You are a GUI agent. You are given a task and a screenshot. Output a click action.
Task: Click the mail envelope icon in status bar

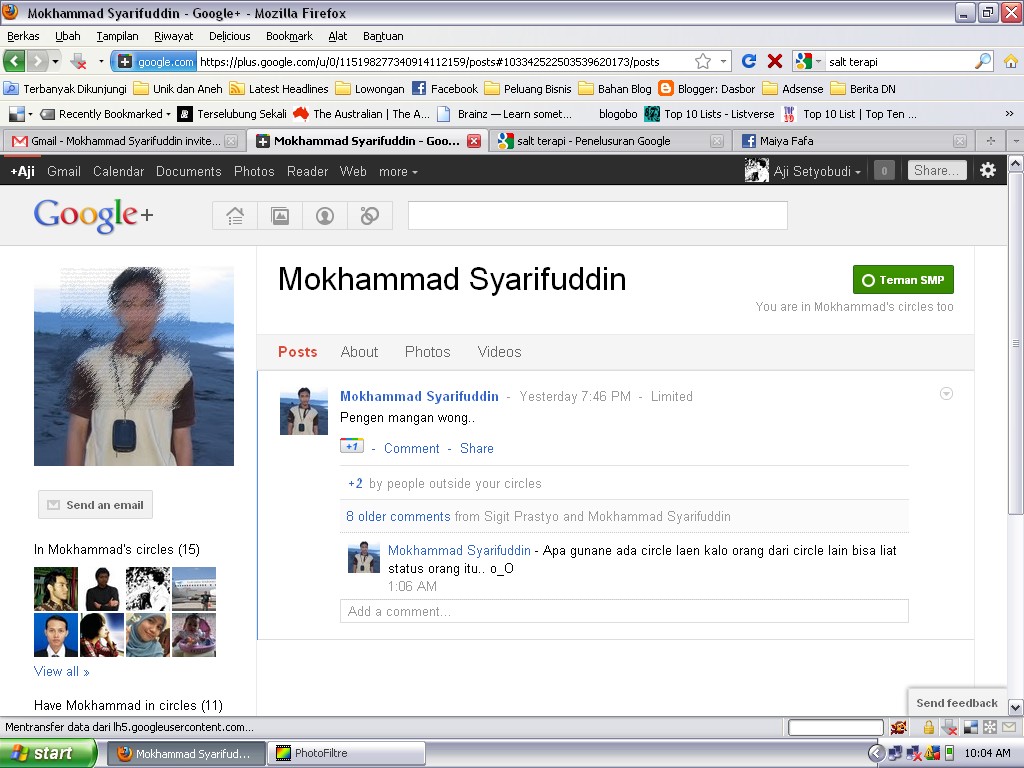(x=1010, y=727)
